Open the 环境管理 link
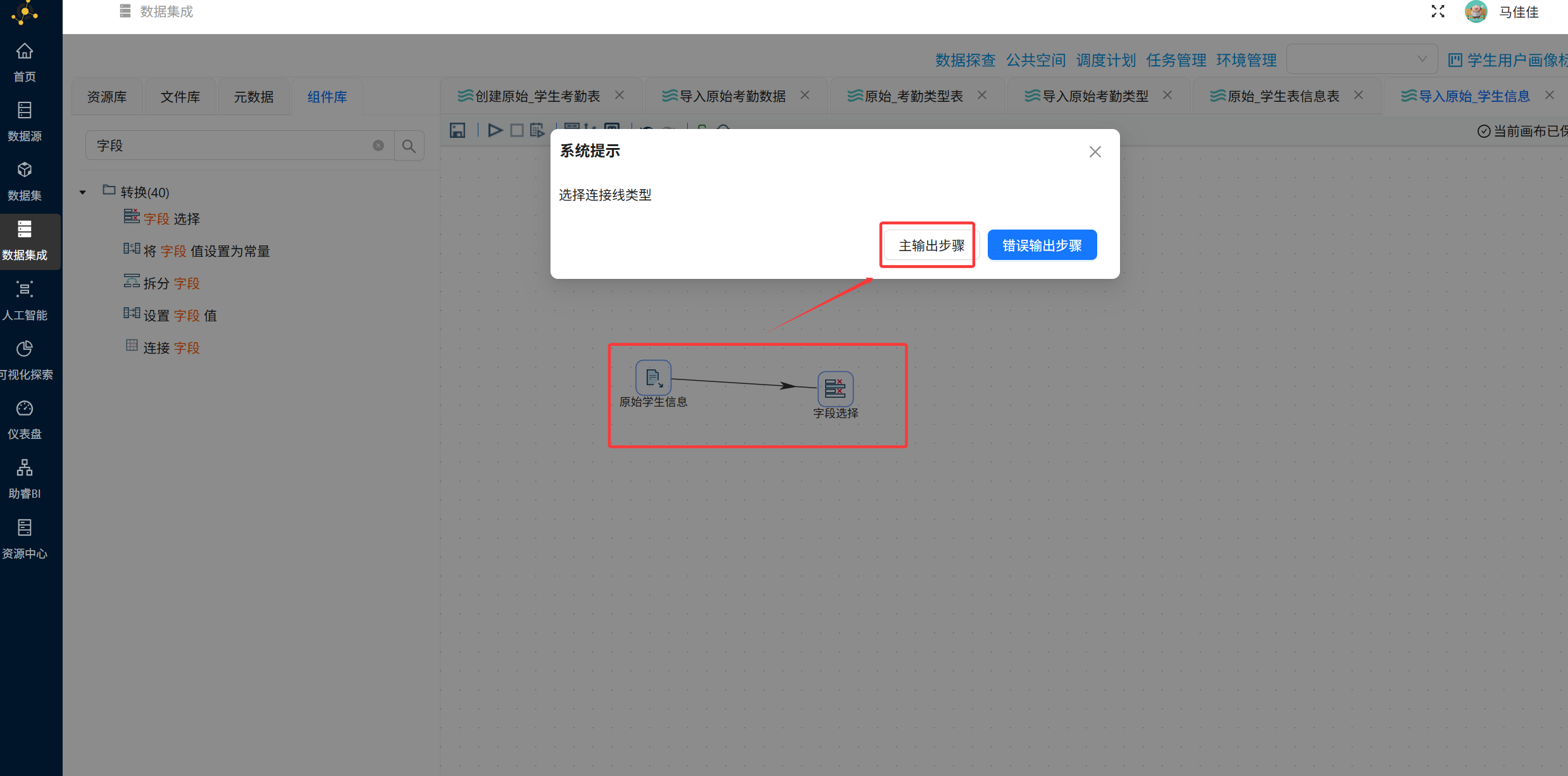This screenshot has height=776, width=1568. (1247, 60)
